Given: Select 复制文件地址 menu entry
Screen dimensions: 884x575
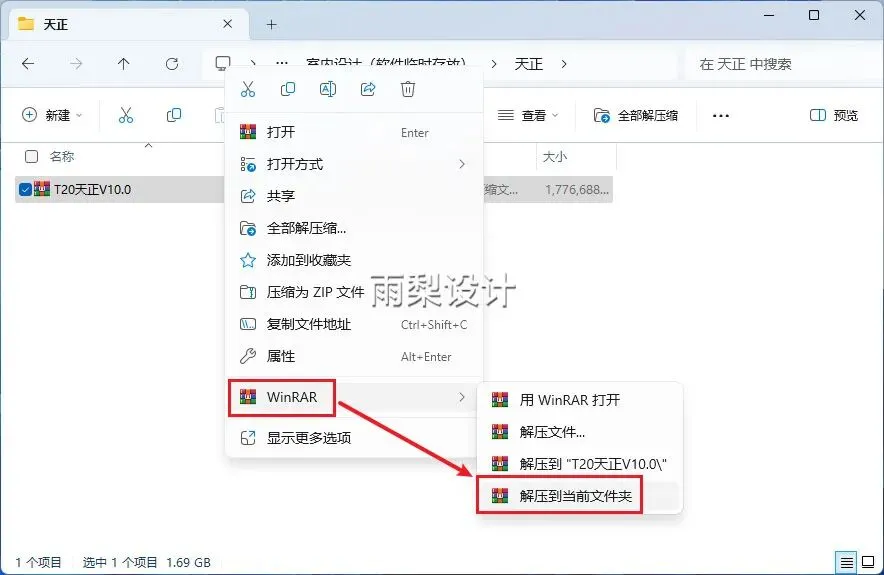Looking at the screenshot, I should coord(354,324).
